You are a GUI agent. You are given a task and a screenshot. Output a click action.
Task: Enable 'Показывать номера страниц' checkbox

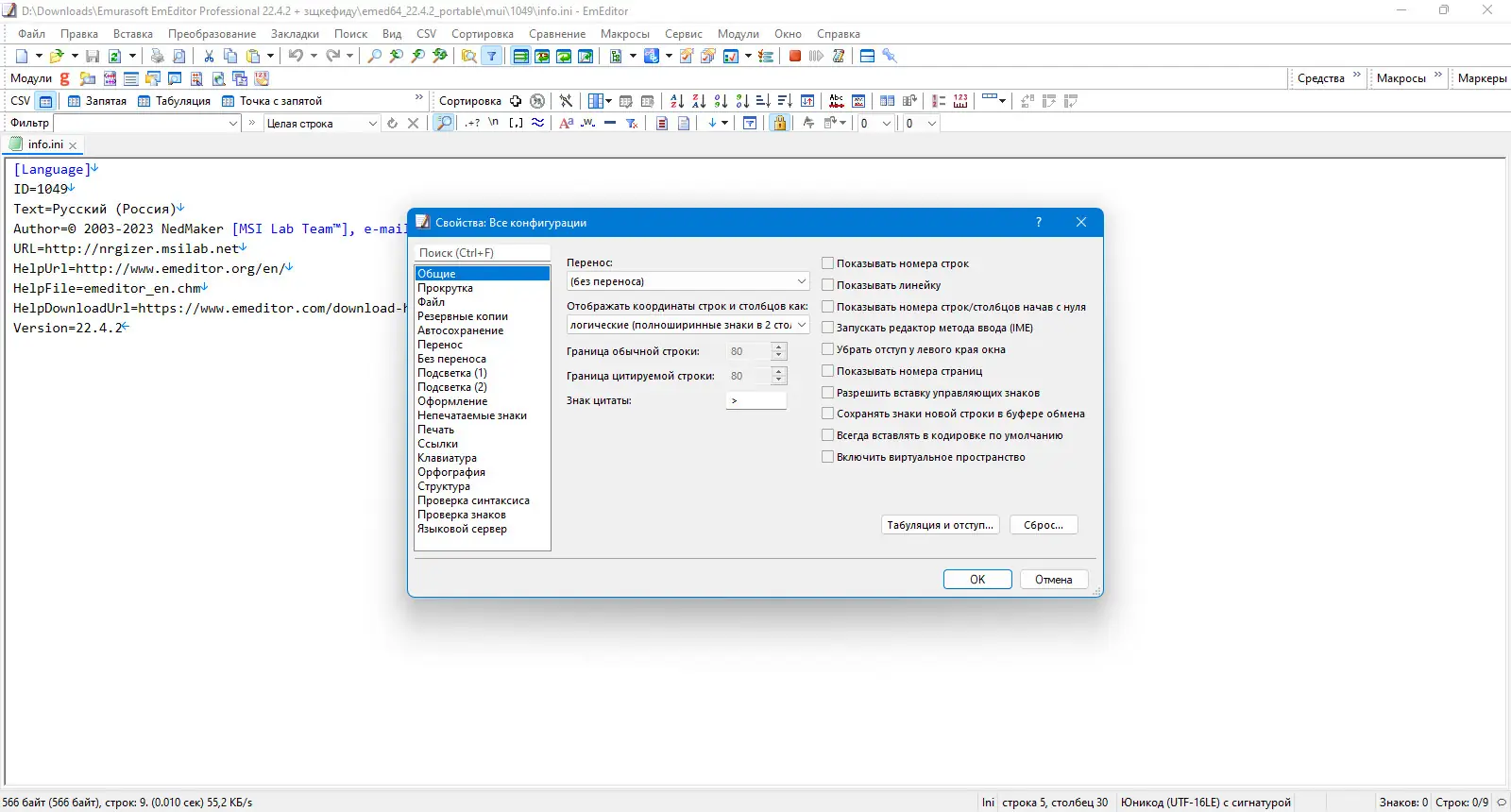coord(828,371)
